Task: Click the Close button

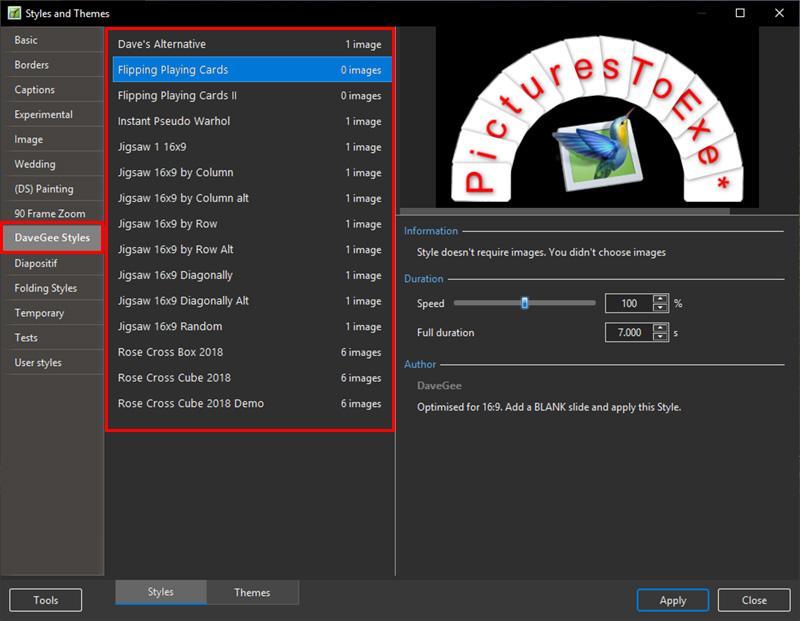Action: 754,600
